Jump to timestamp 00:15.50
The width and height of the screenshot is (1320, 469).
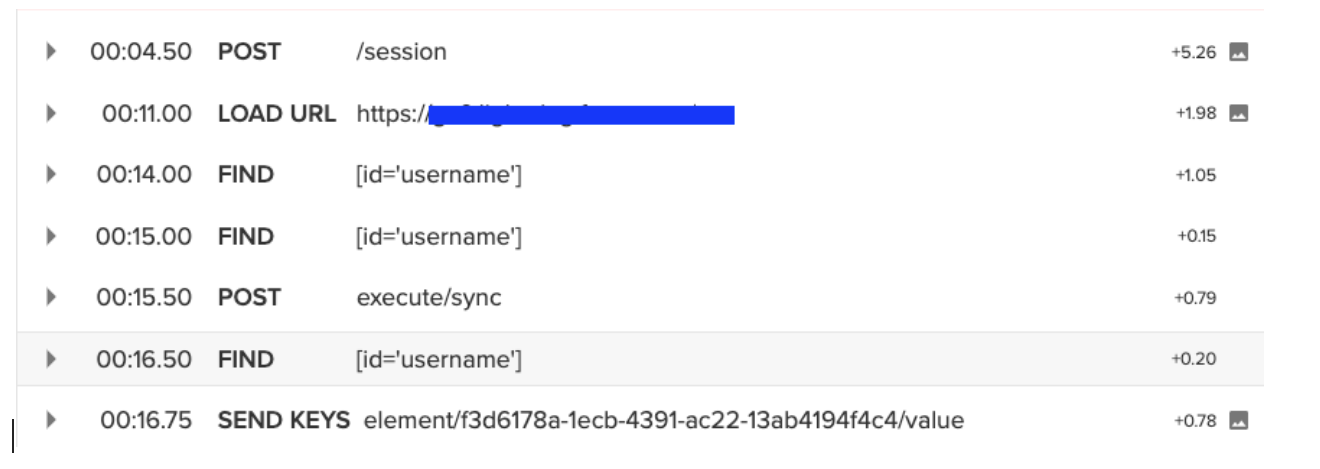click(144, 298)
